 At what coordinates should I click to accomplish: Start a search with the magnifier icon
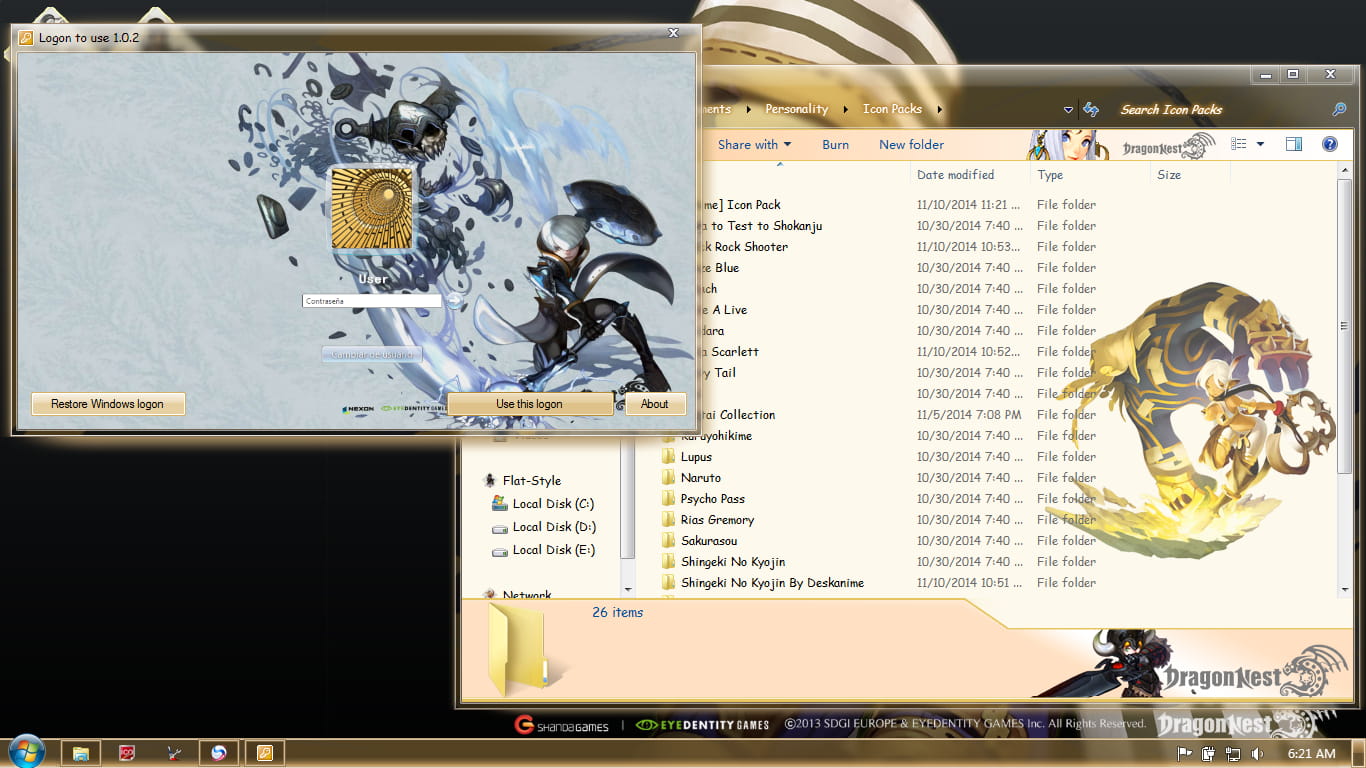[x=1338, y=109]
